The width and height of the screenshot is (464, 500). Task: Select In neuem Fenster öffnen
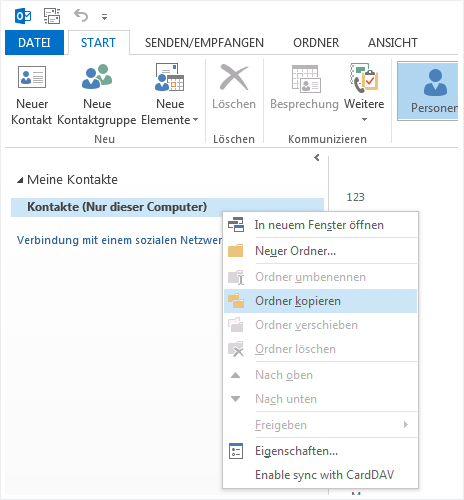(x=320, y=225)
